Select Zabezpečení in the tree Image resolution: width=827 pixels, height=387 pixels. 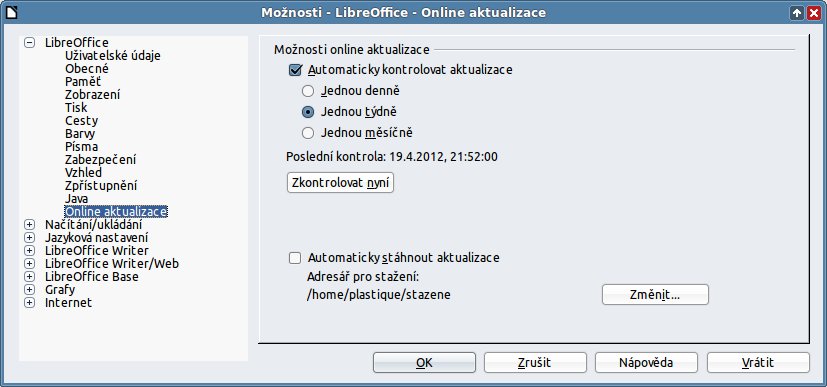point(100,160)
